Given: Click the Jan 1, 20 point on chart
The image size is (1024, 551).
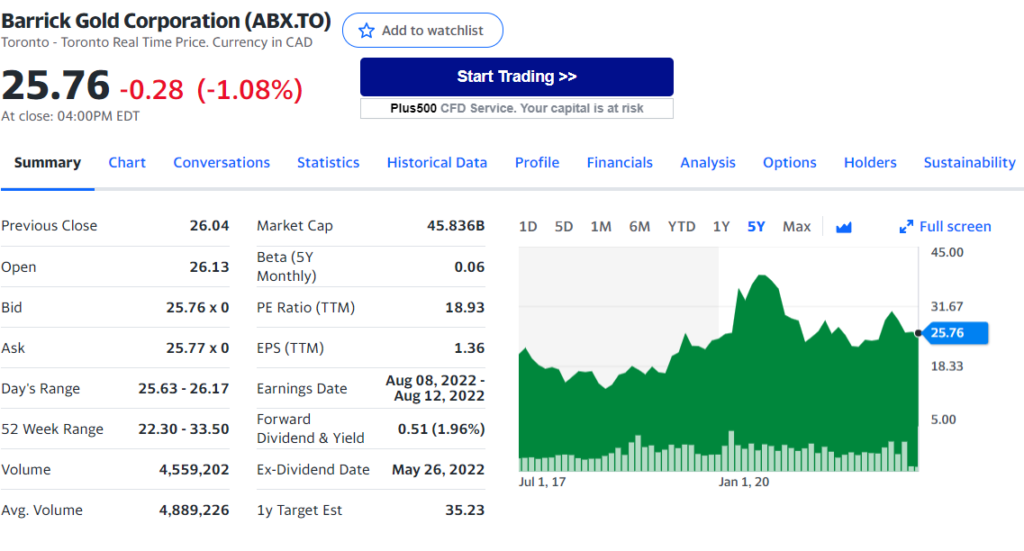Looking at the screenshot, I should (744, 482).
